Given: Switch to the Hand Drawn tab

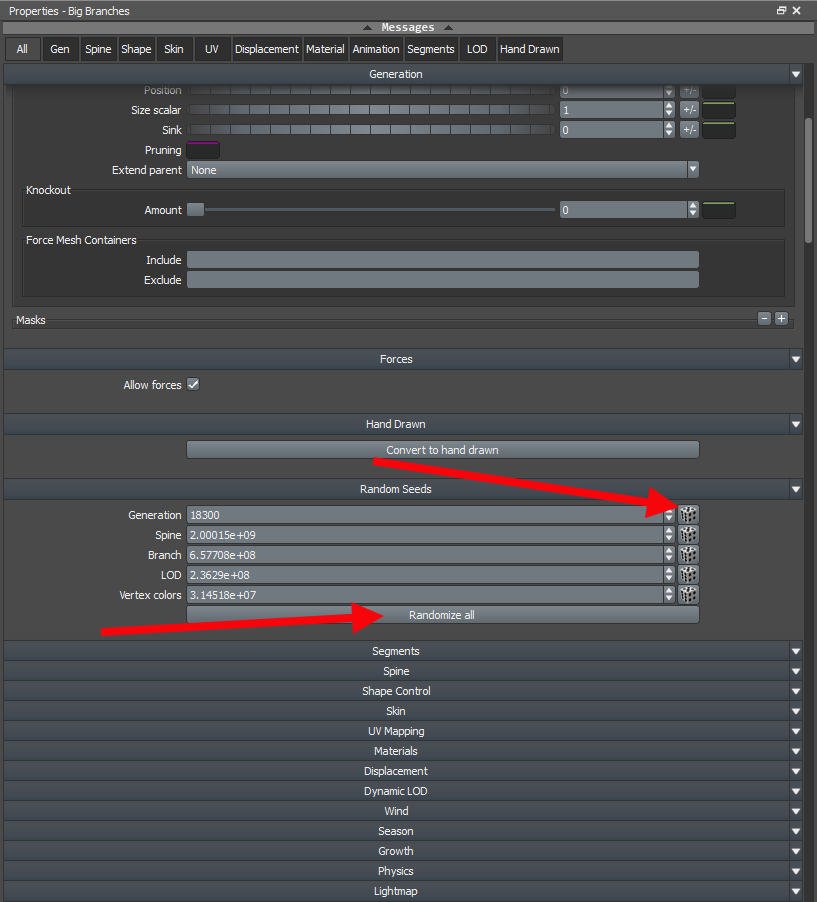Looking at the screenshot, I should point(529,49).
